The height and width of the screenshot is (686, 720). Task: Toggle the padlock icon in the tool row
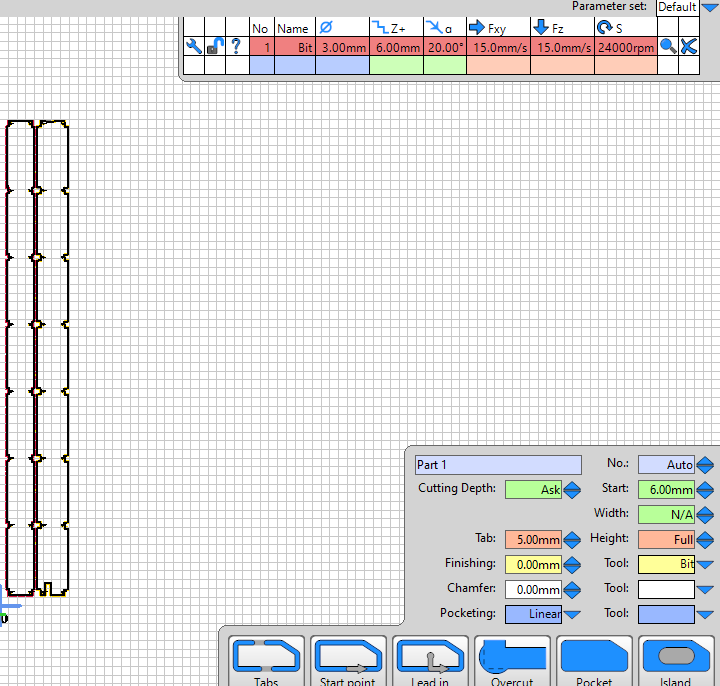point(215,46)
